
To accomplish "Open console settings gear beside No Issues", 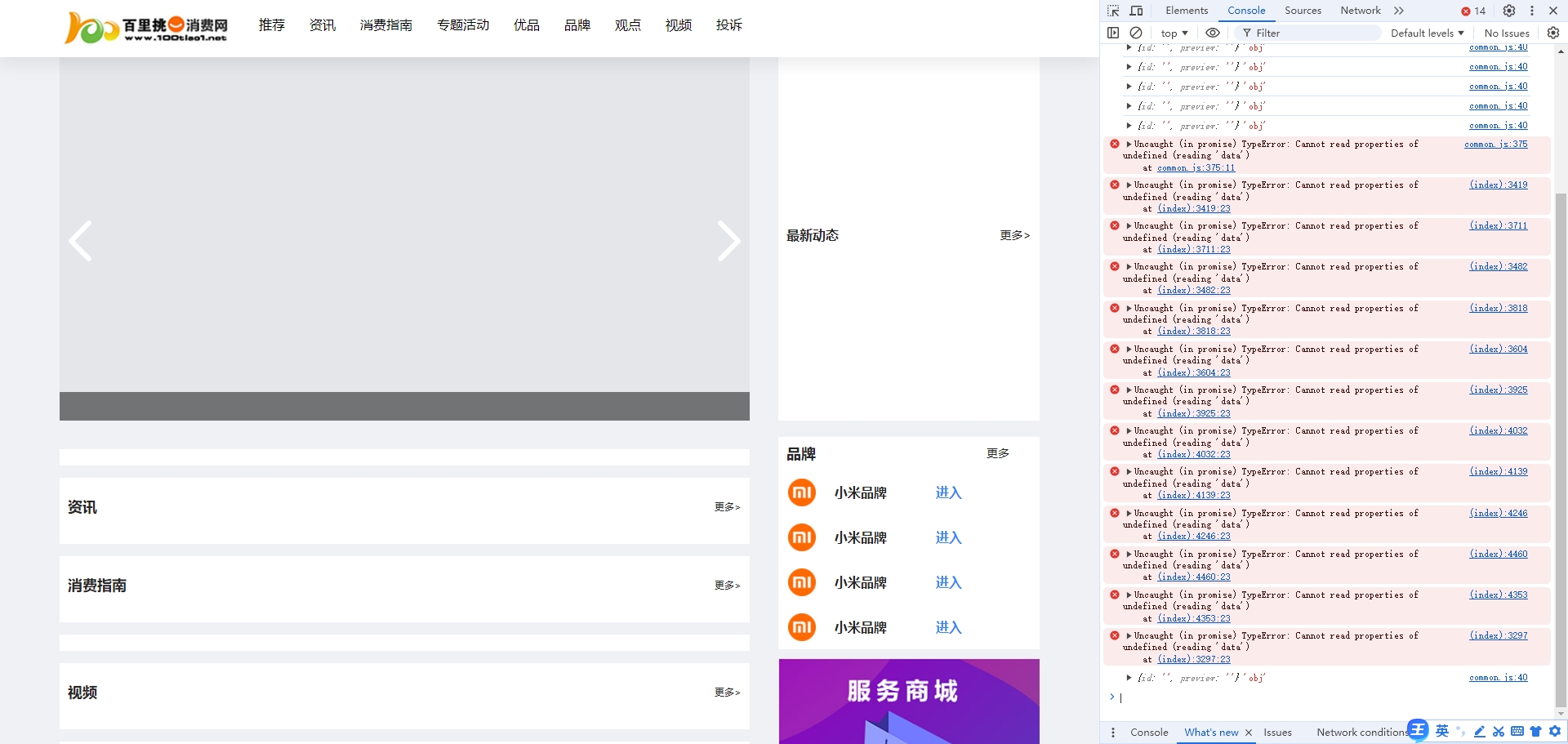I will pos(1553,33).
